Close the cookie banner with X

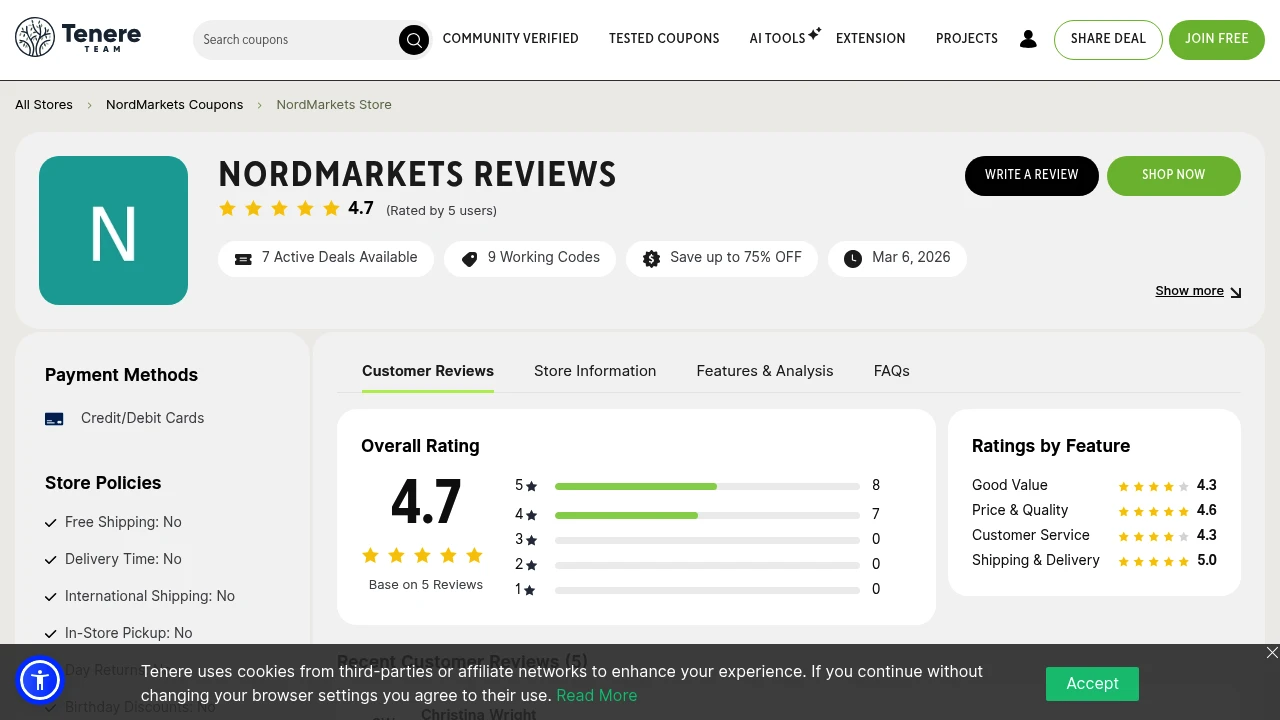pos(1272,652)
